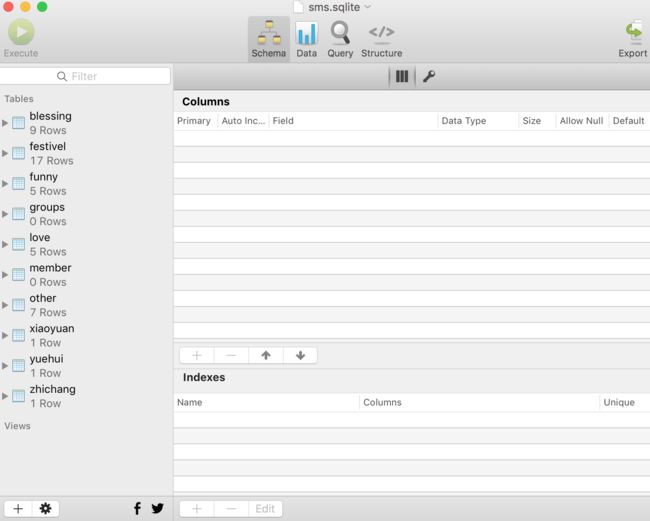Image resolution: width=650 pixels, height=521 pixels.
Task: Open the sidebar gear actions menu
Action: 45,509
